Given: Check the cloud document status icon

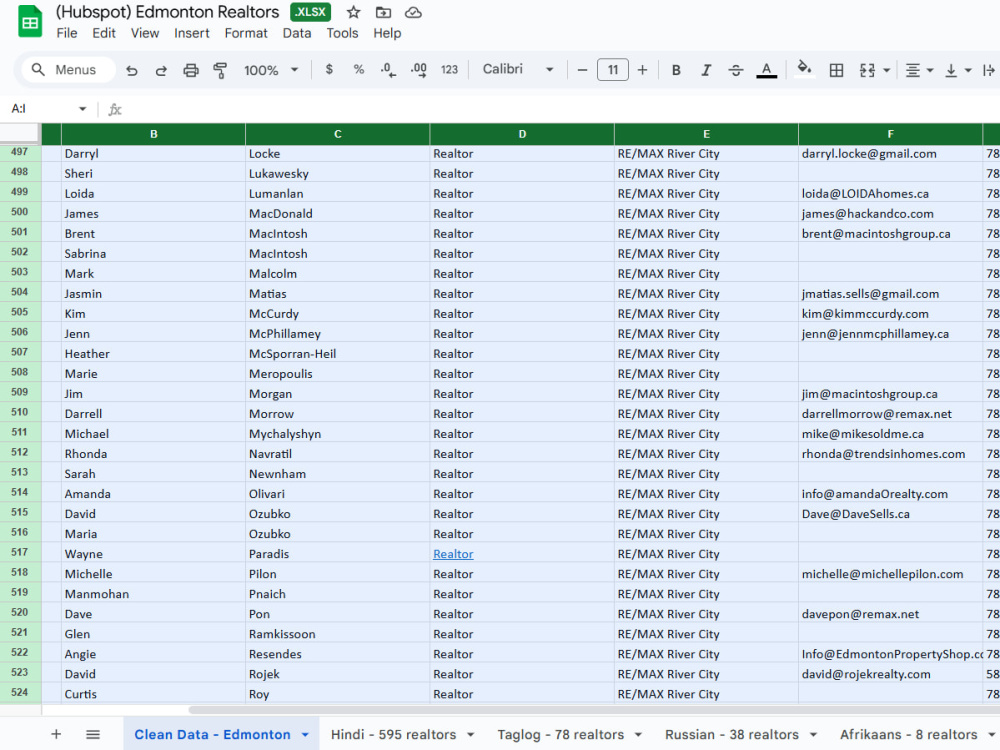Looking at the screenshot, I should pos(413,12).
